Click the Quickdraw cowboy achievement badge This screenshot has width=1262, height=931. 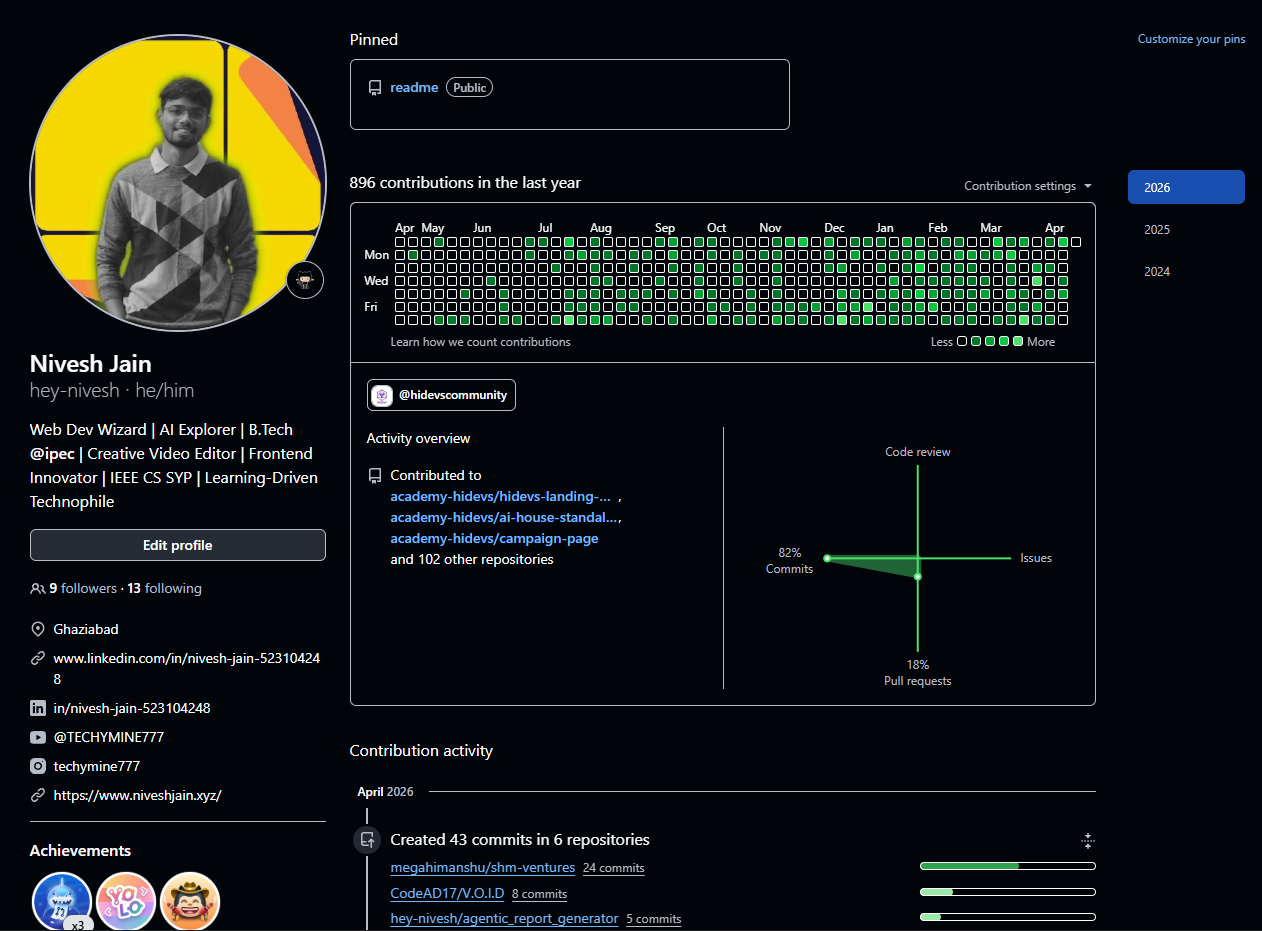(x=189, y=900)
